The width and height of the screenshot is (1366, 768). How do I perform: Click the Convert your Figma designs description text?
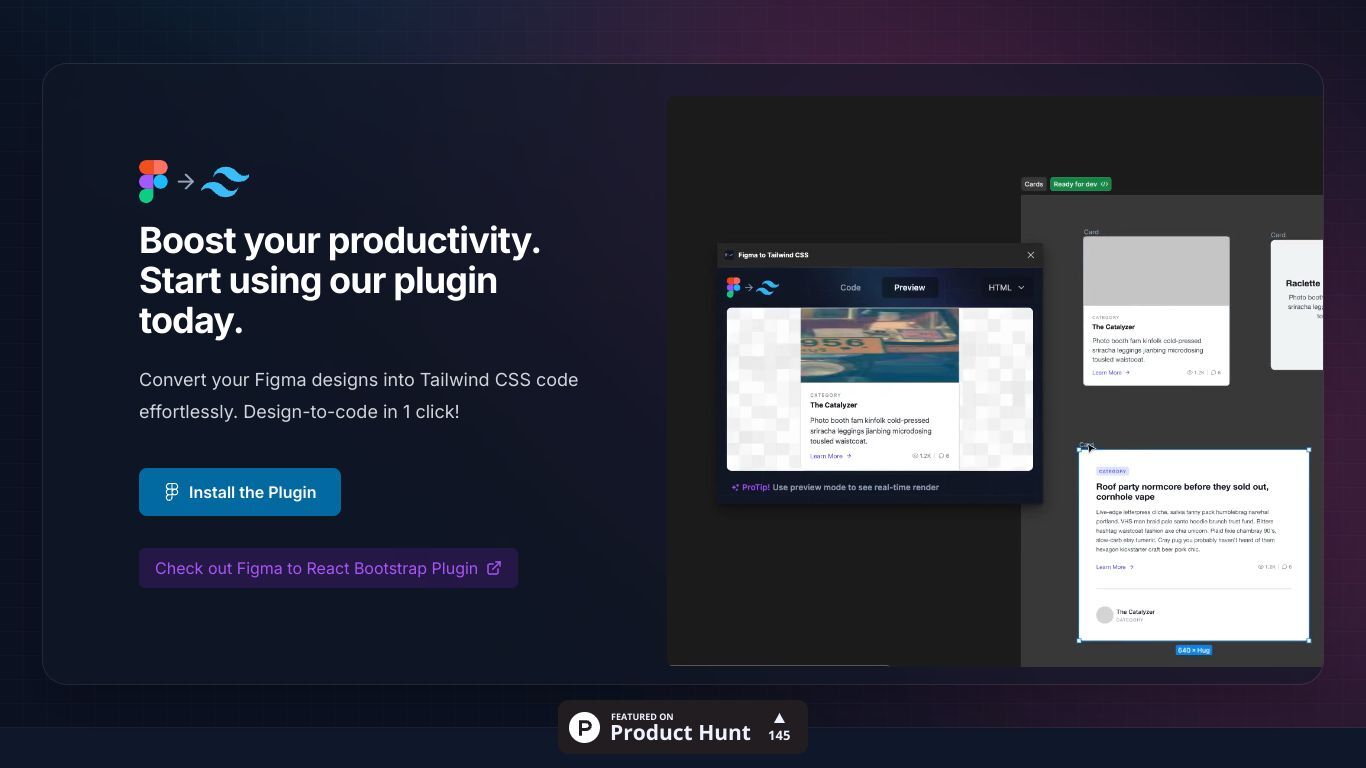(358, 396)
